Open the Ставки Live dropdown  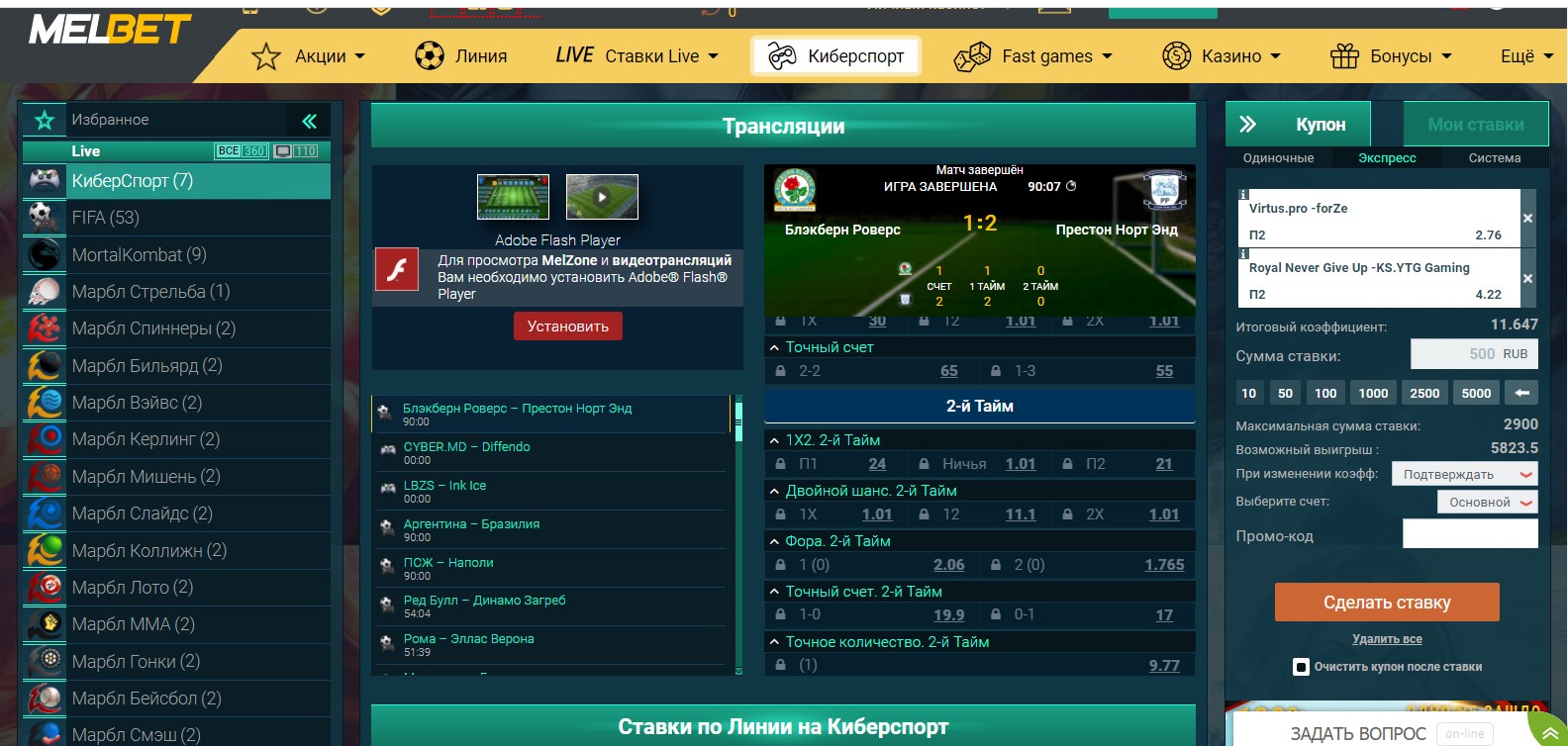[661, 56]
